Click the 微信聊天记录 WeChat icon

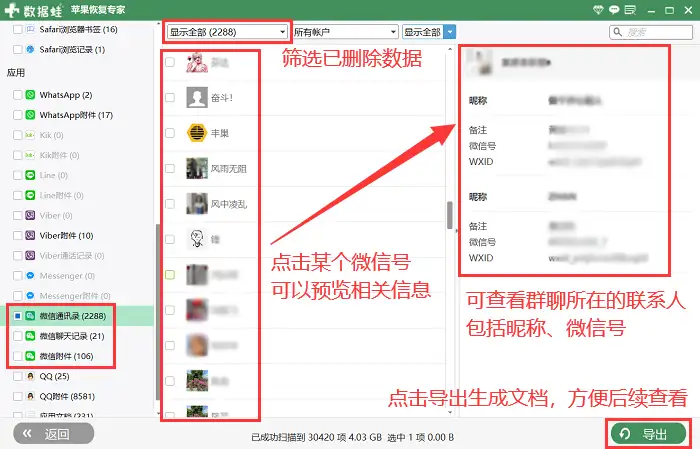pyautogui.click(x=30, y=336)
